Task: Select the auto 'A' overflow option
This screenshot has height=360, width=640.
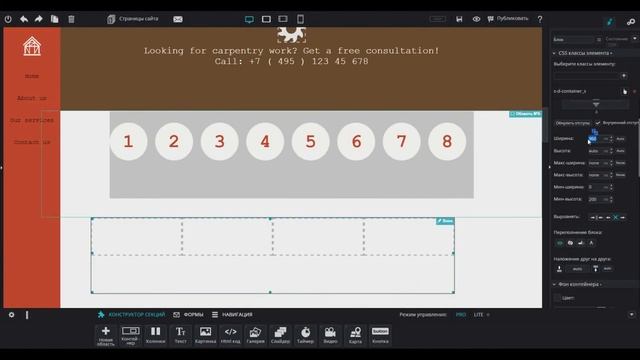Action: [x=591, y=243]
